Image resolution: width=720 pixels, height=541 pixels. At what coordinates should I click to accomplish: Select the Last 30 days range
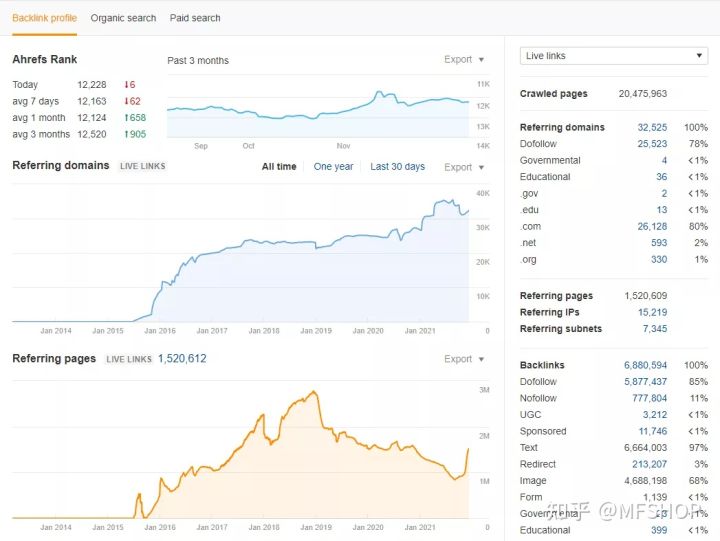pyautogui.click(x=398, y=167)
